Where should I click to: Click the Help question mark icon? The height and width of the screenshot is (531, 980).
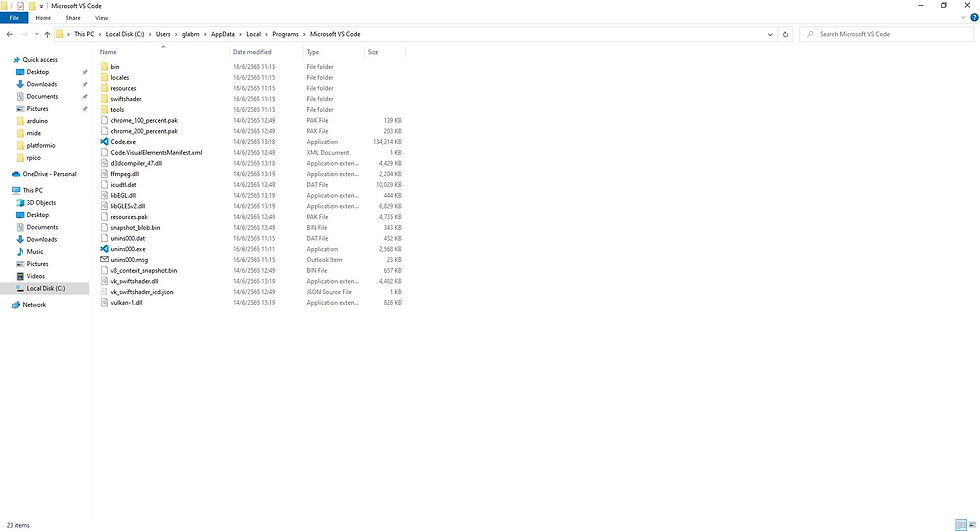pos(974,17)
